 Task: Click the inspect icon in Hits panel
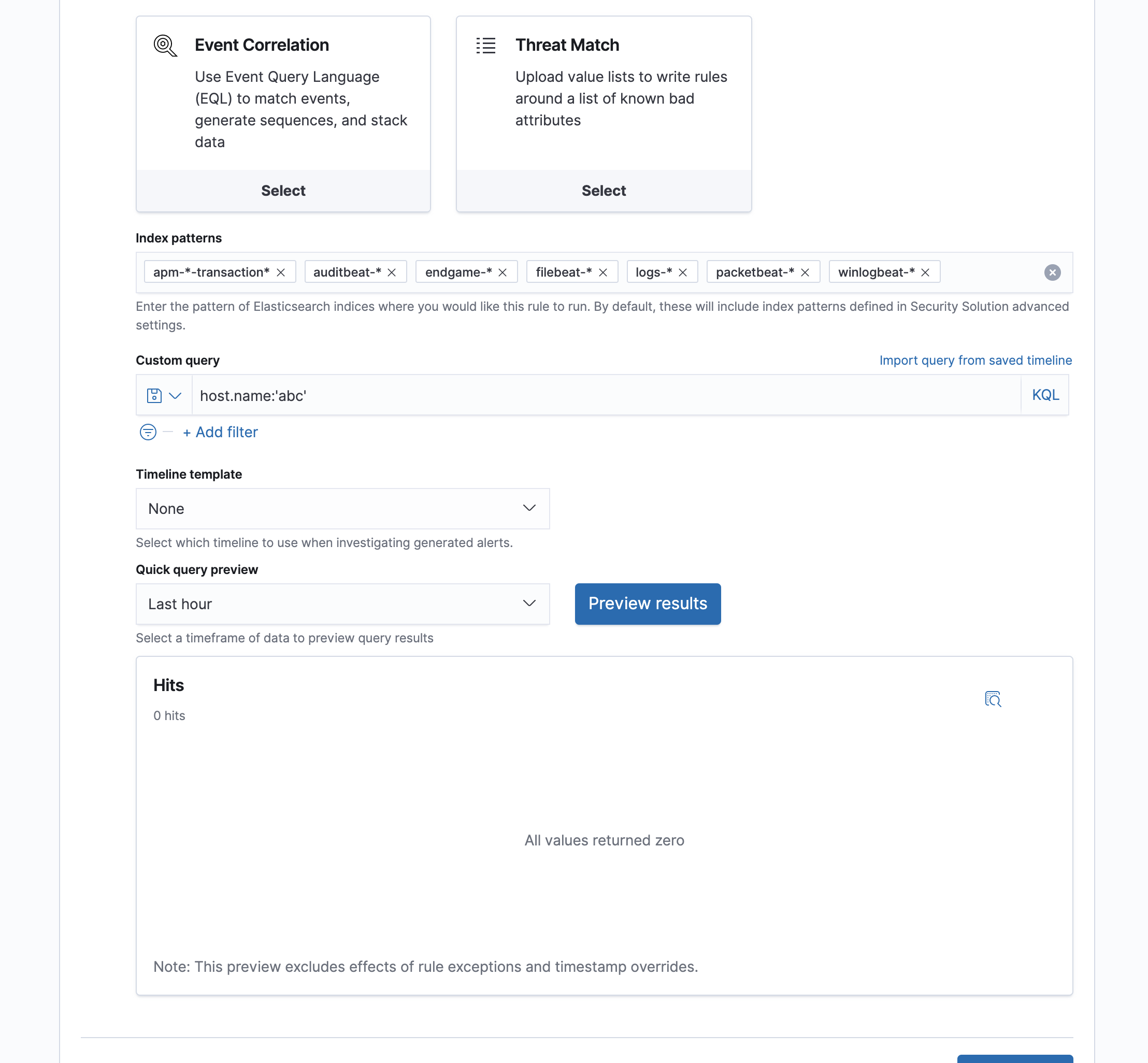point(993,699)
